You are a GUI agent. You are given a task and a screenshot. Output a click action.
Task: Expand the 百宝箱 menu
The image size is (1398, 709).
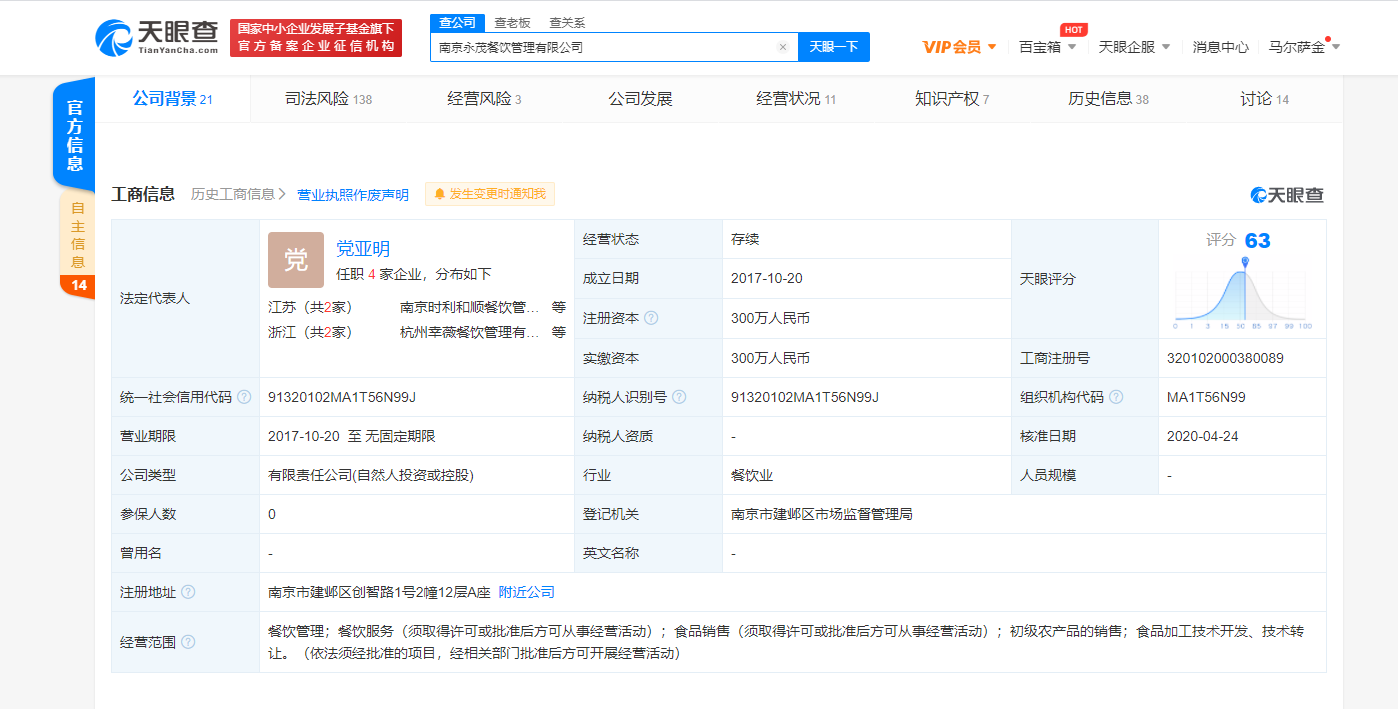click(1047, 47)
